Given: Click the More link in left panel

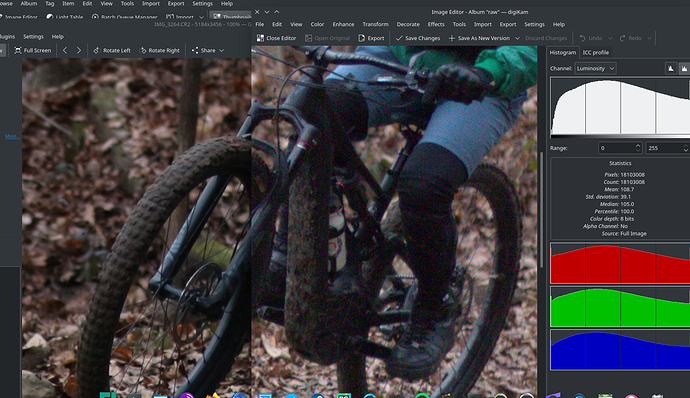Looking at the screenshot, I should click(11, 136).
